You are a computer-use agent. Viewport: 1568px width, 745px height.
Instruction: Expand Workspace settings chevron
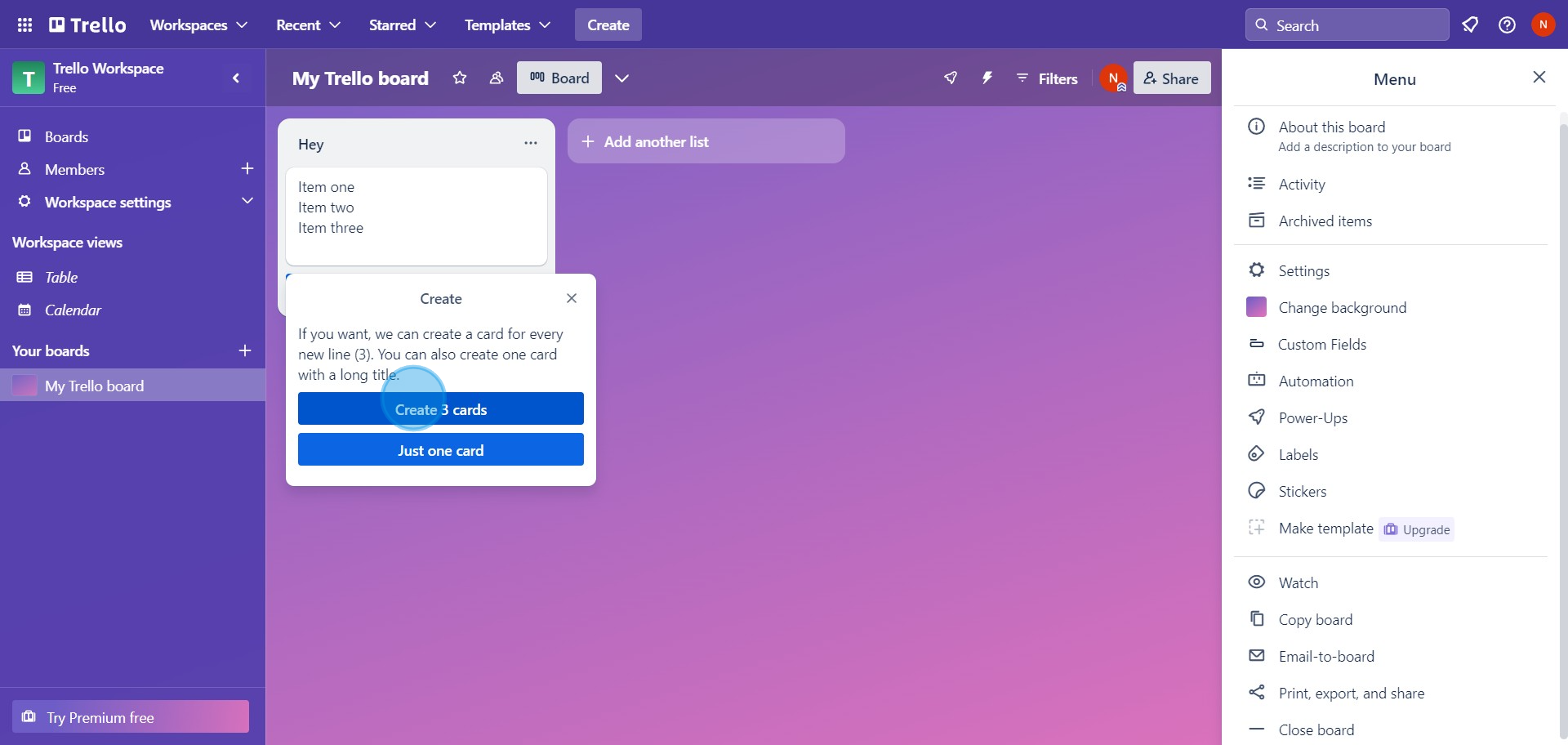click(247, 201)
